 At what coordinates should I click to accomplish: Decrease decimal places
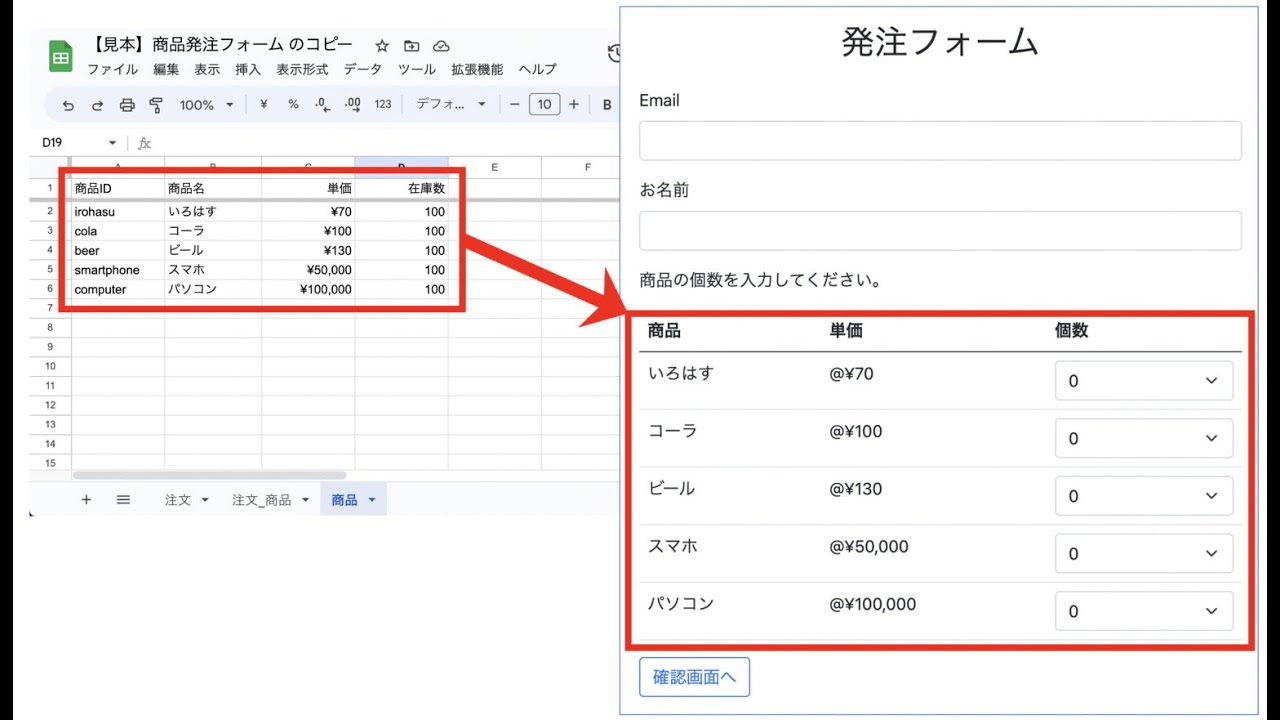322,104
